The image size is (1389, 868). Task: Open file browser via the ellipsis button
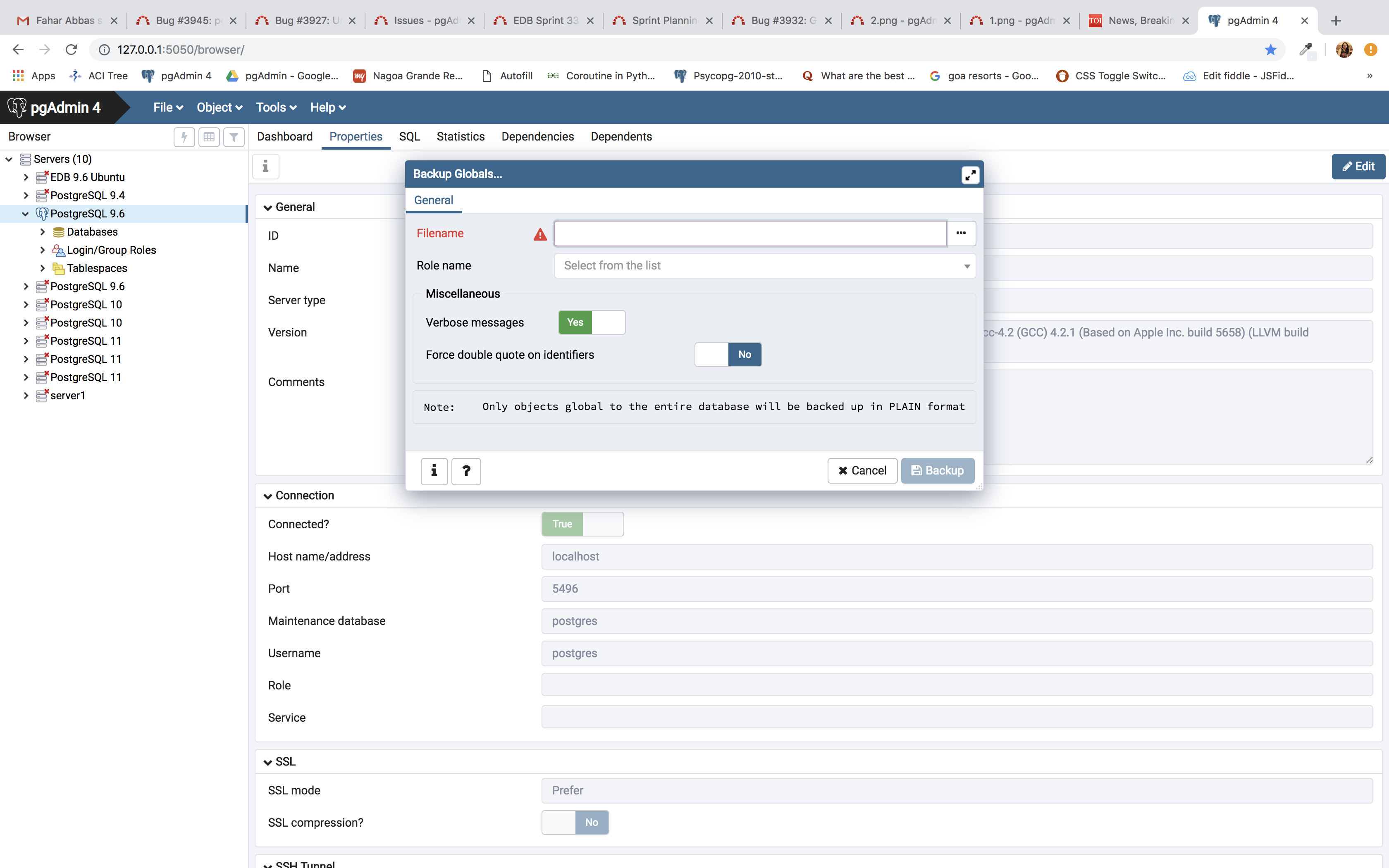(961, 233)
